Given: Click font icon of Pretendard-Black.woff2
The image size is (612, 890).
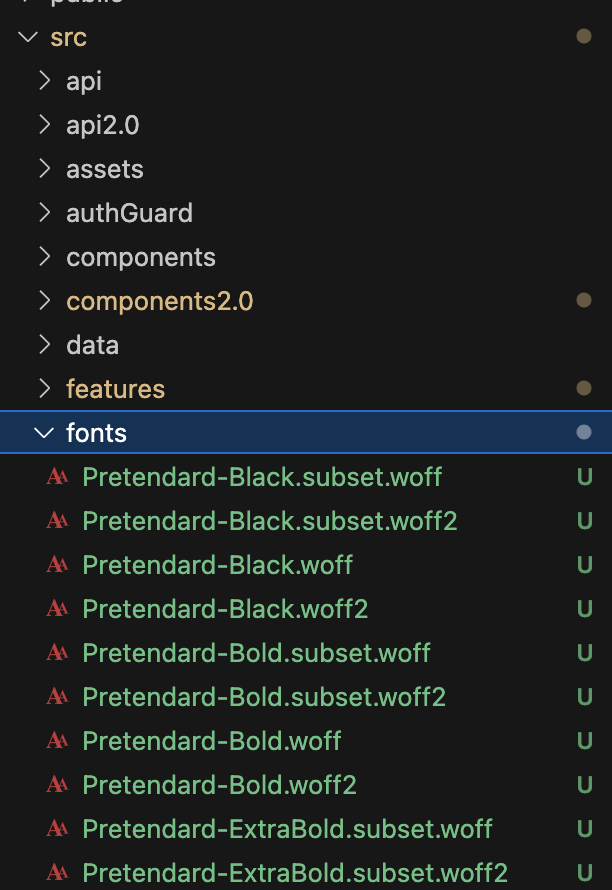Looking at the screenshot, I should pyautogui.click(x=57, y=608).
